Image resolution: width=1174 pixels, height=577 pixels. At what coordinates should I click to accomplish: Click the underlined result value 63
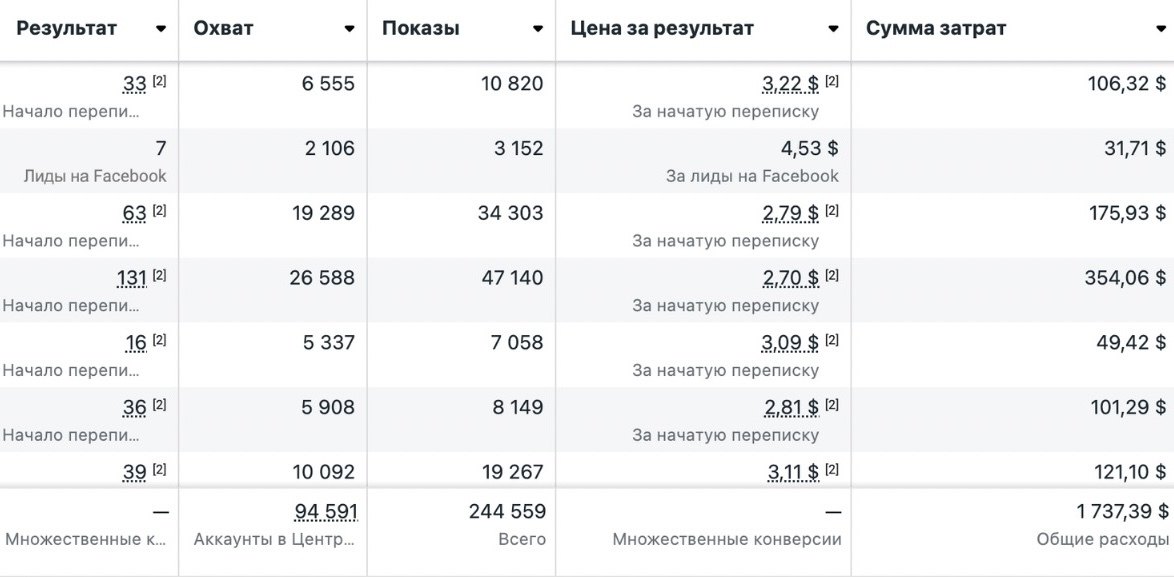(x=134, y=213)
